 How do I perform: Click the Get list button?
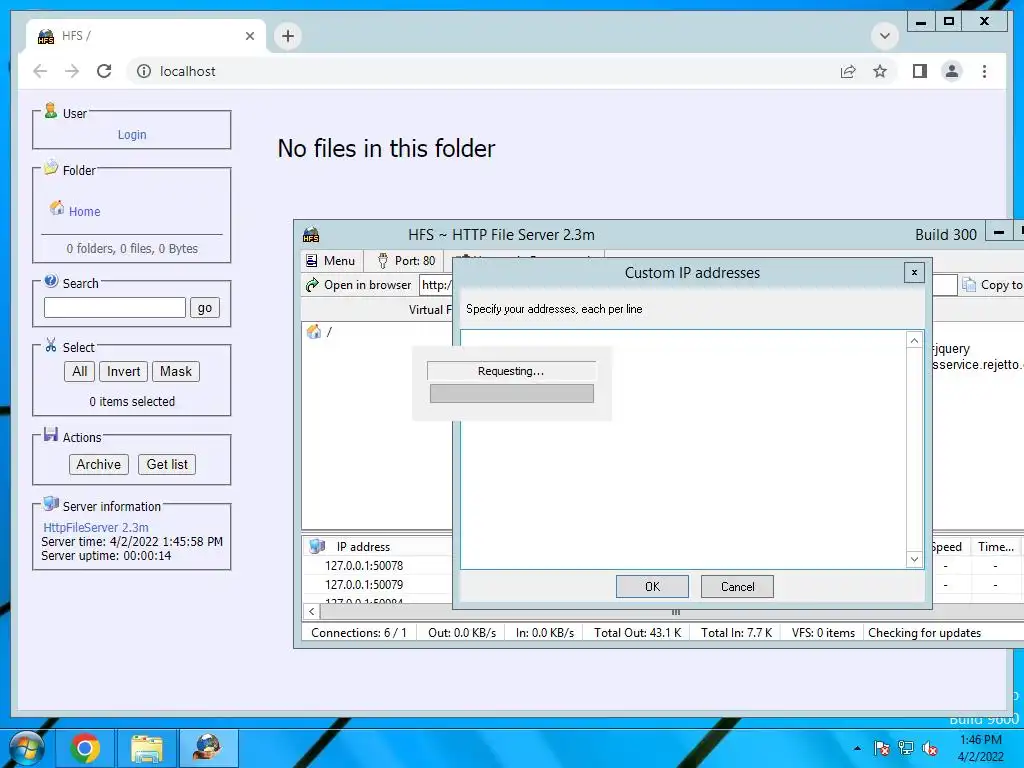(x=167, y=464)
